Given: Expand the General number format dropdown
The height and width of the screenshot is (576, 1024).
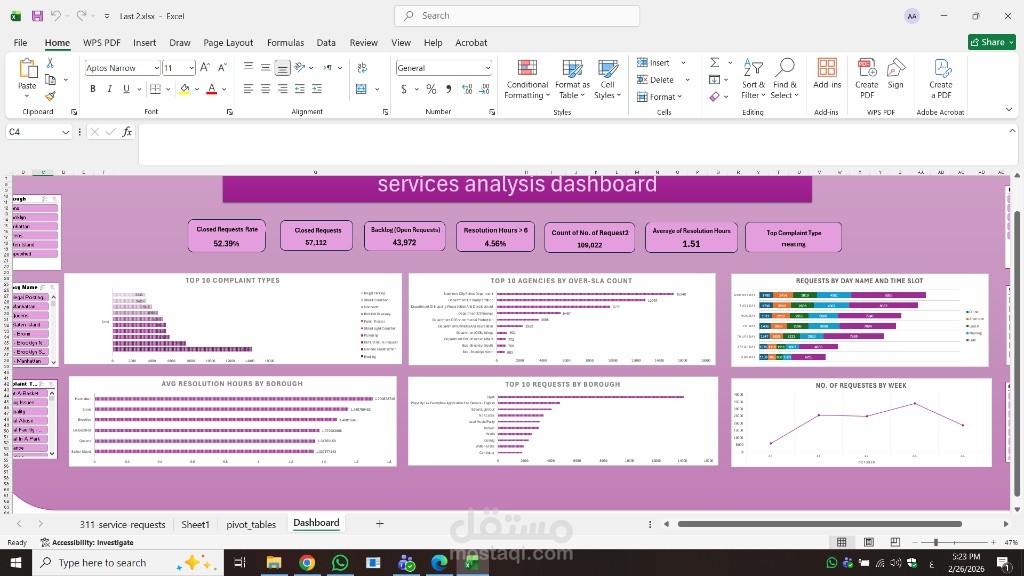Looking at the screenshot, I should point(487,67).
